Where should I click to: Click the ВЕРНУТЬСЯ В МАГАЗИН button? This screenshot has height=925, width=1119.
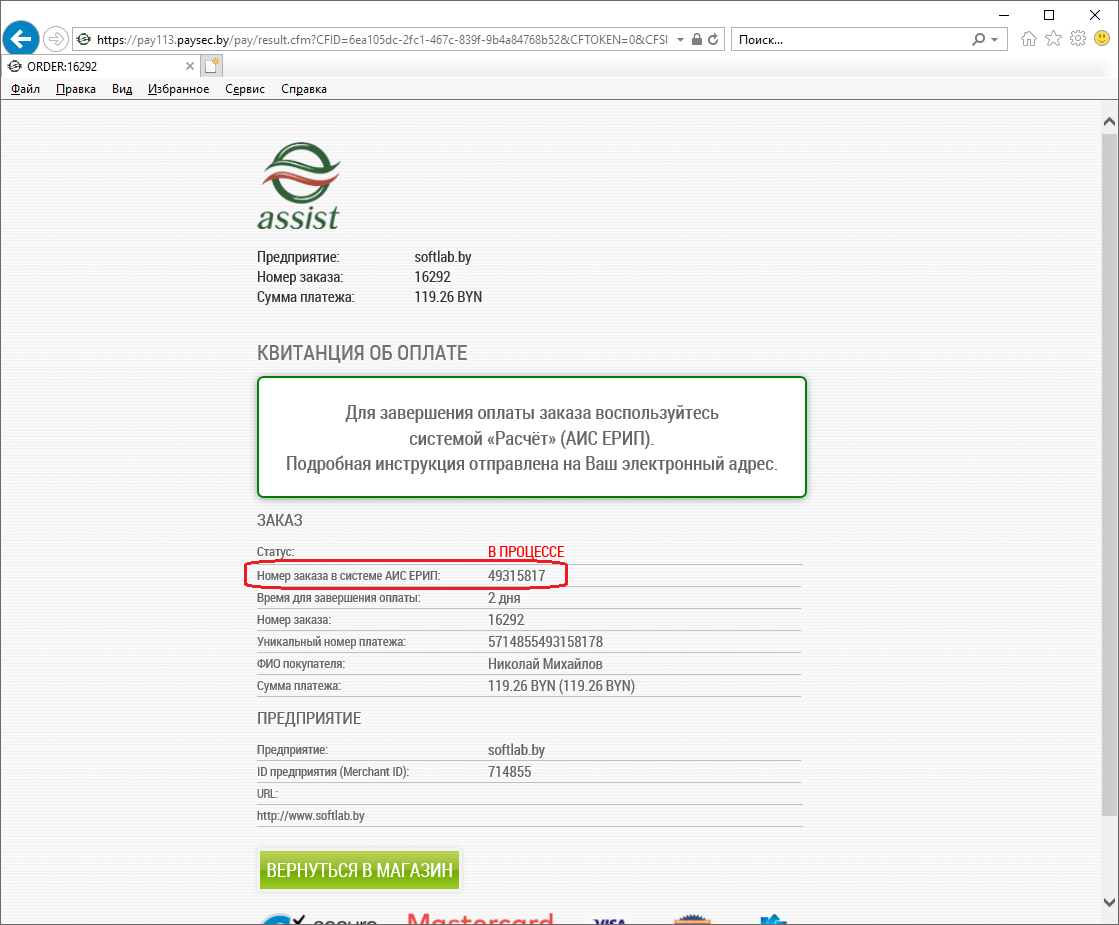pyautogui.click(x=360, y=870)
